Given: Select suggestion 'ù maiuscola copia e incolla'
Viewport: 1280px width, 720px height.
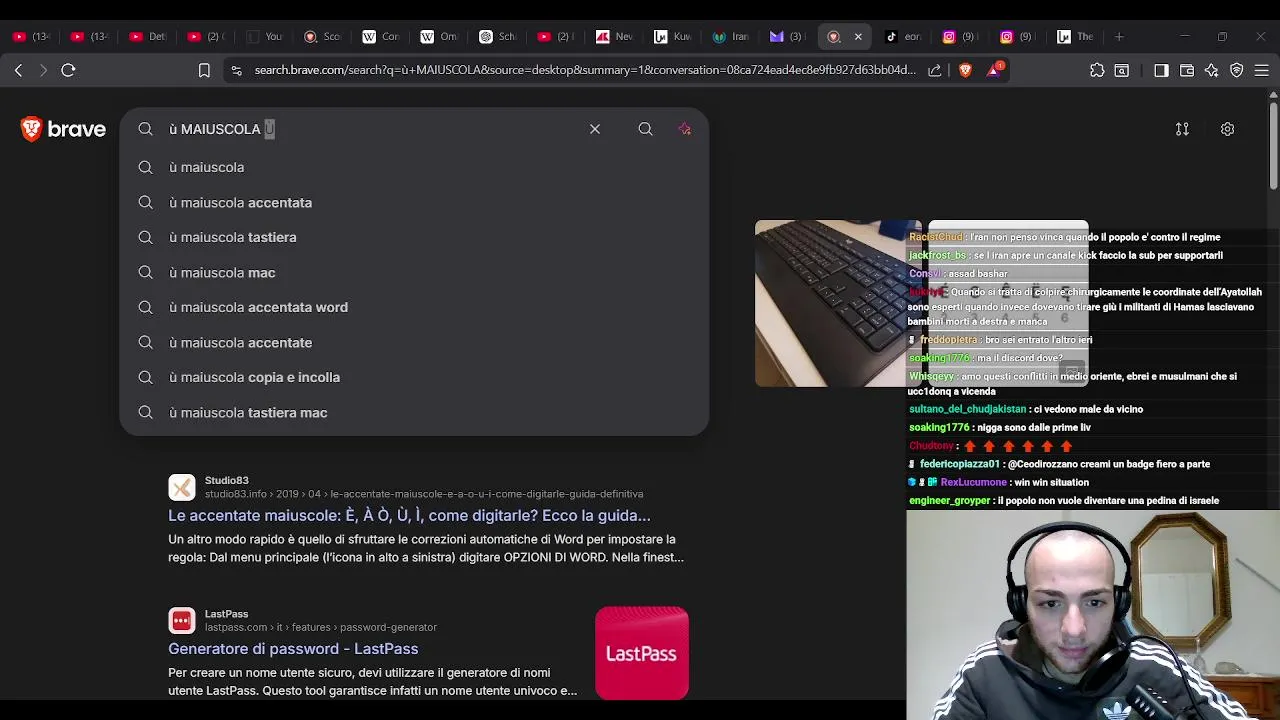Looking at the screenshot, I should 414,377.
